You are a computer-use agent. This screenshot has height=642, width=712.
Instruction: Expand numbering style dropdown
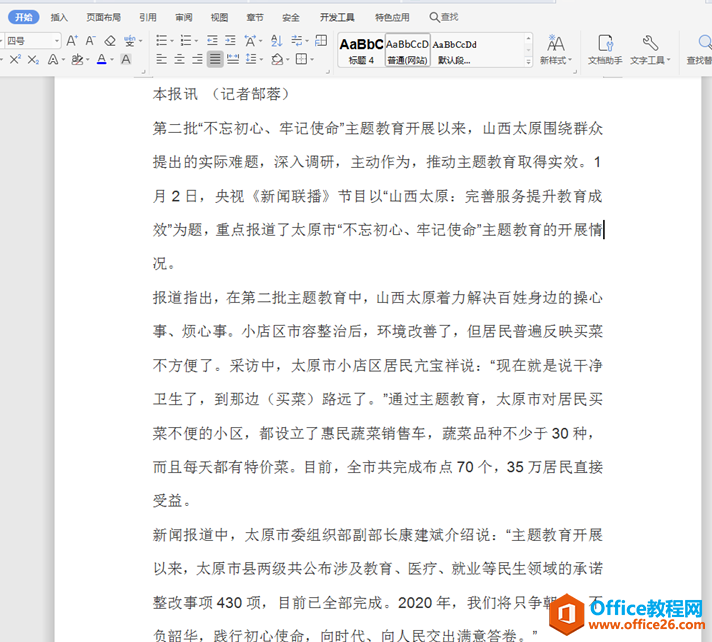tap(196, 41)
